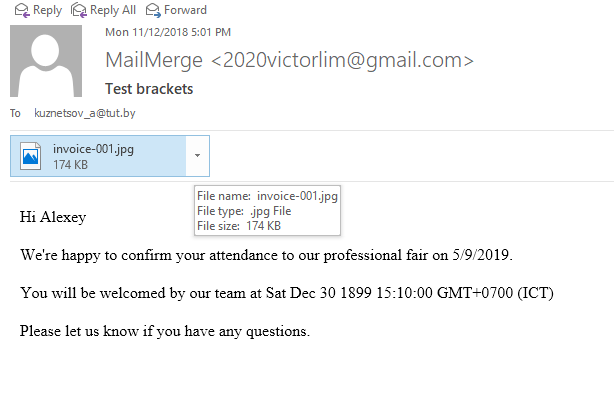
Task: Click the Reply envelope icon
Action: point(22,10)
